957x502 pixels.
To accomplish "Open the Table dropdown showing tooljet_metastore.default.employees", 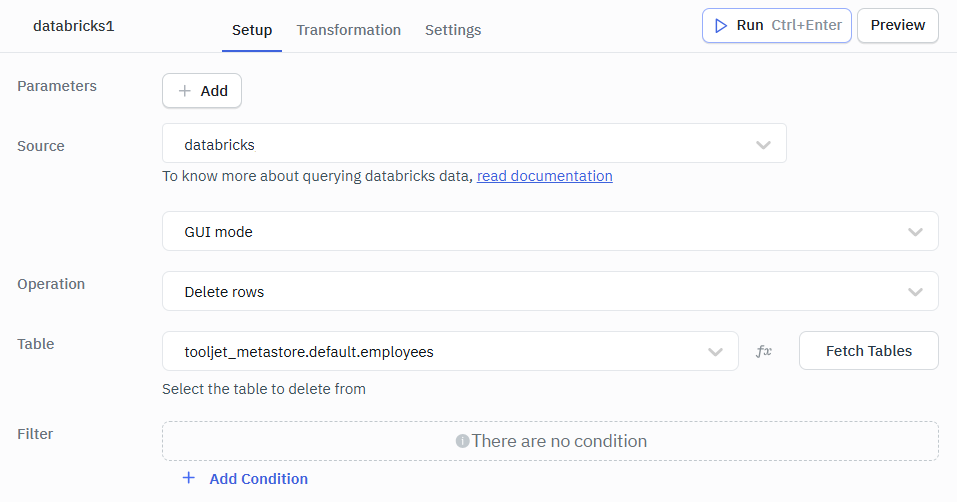I will 450,351.
